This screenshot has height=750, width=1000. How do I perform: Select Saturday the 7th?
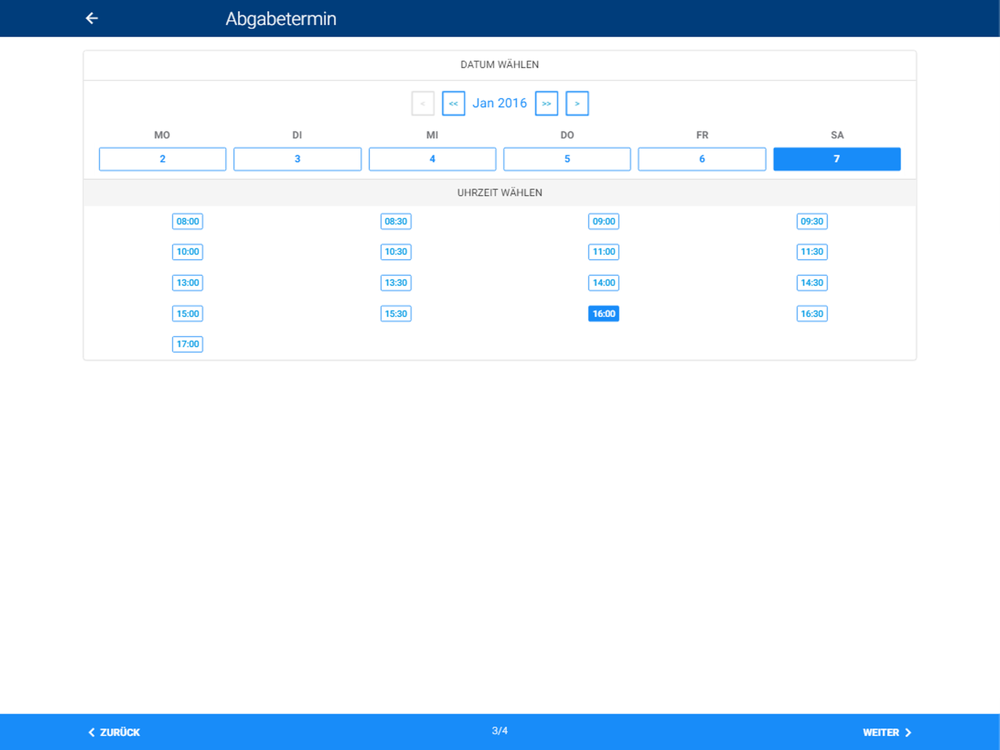837,159
